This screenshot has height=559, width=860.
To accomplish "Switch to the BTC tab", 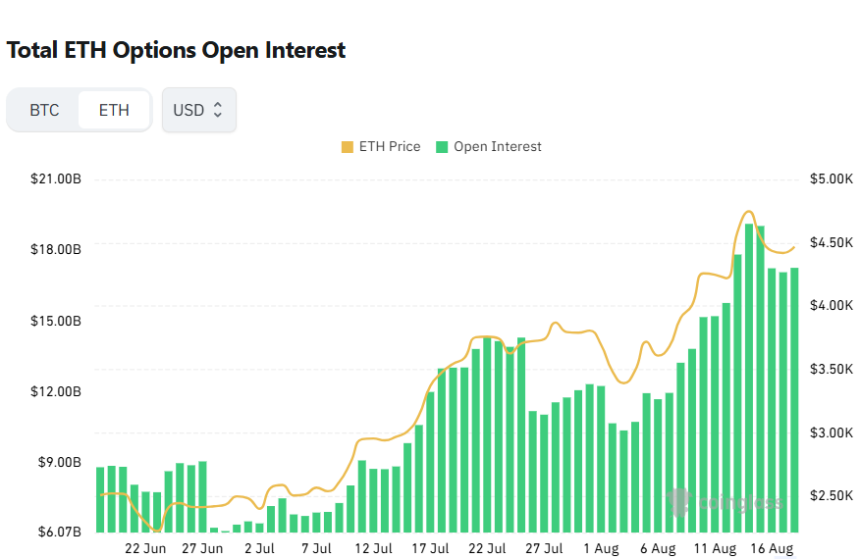I will [44, 110].
